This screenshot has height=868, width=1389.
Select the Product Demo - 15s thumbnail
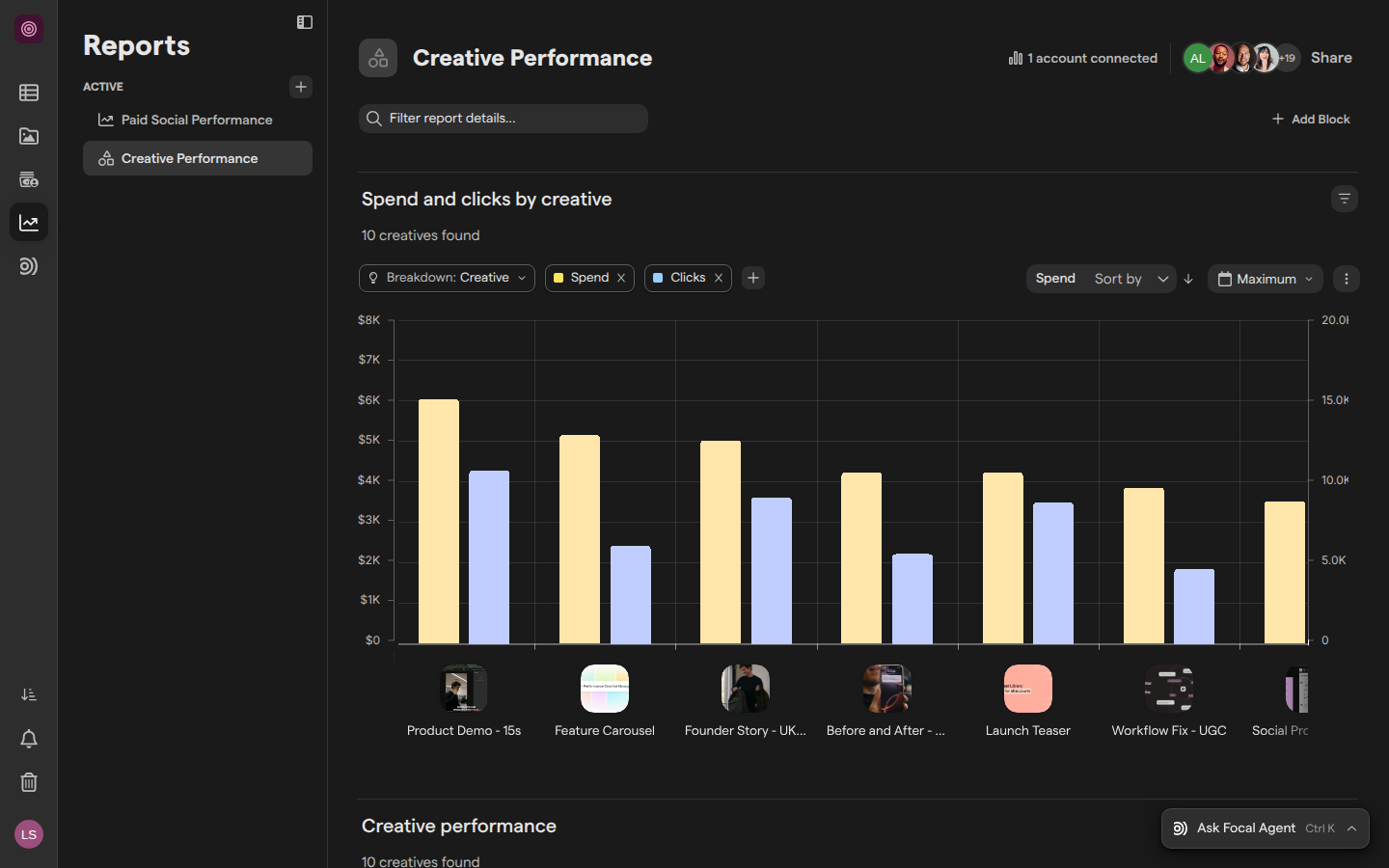(x=464, y=689)
